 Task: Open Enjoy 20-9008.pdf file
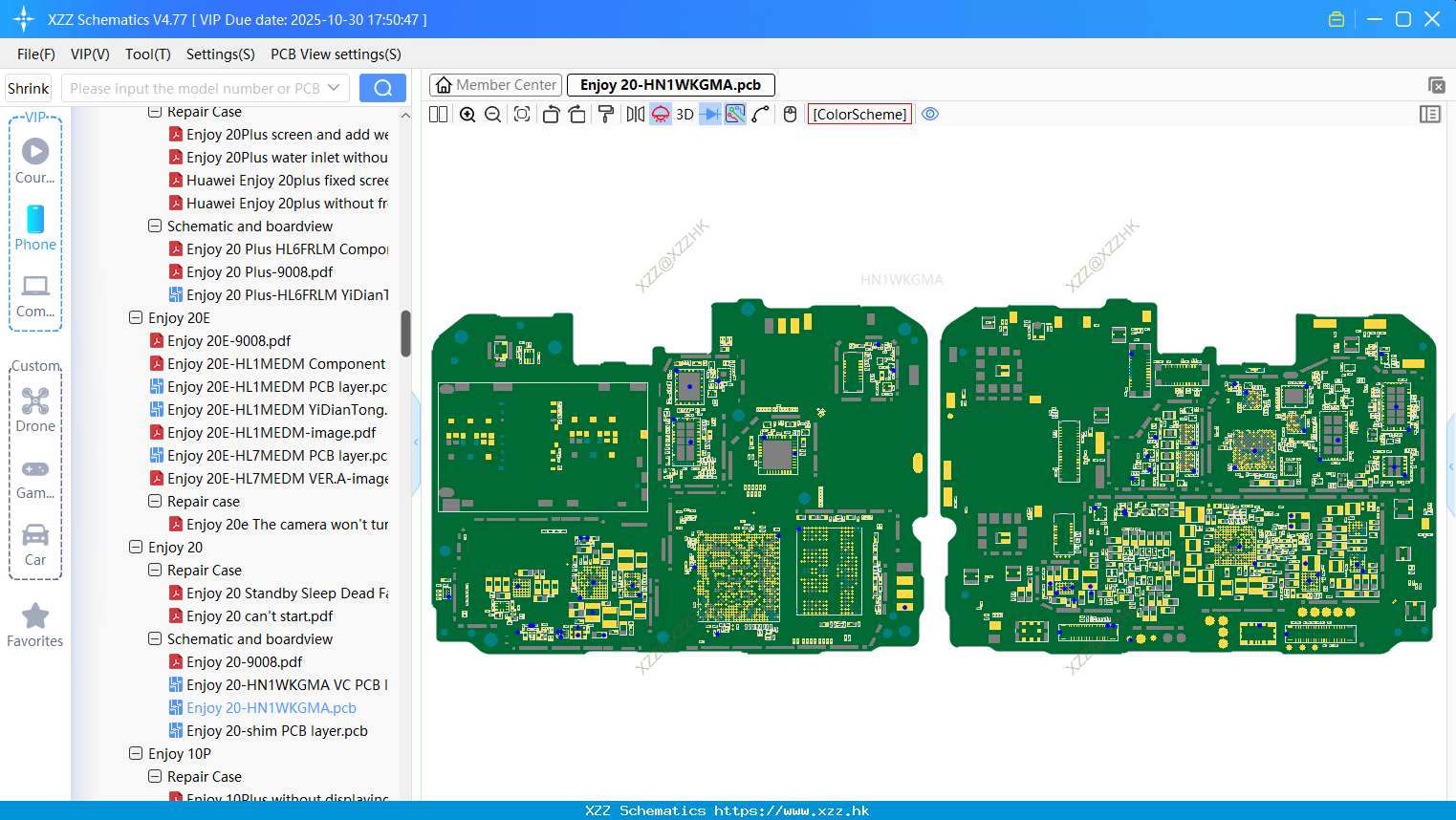click(244, 662)
